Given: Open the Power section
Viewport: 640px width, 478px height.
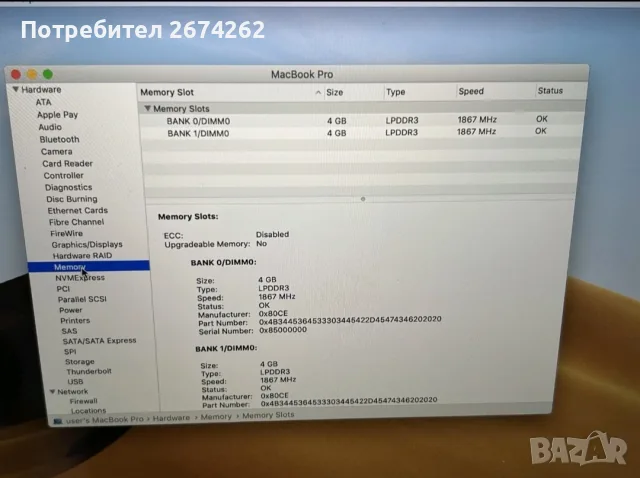Looking at the screenshot, I should pyautogui.click(x=70, y=310).
